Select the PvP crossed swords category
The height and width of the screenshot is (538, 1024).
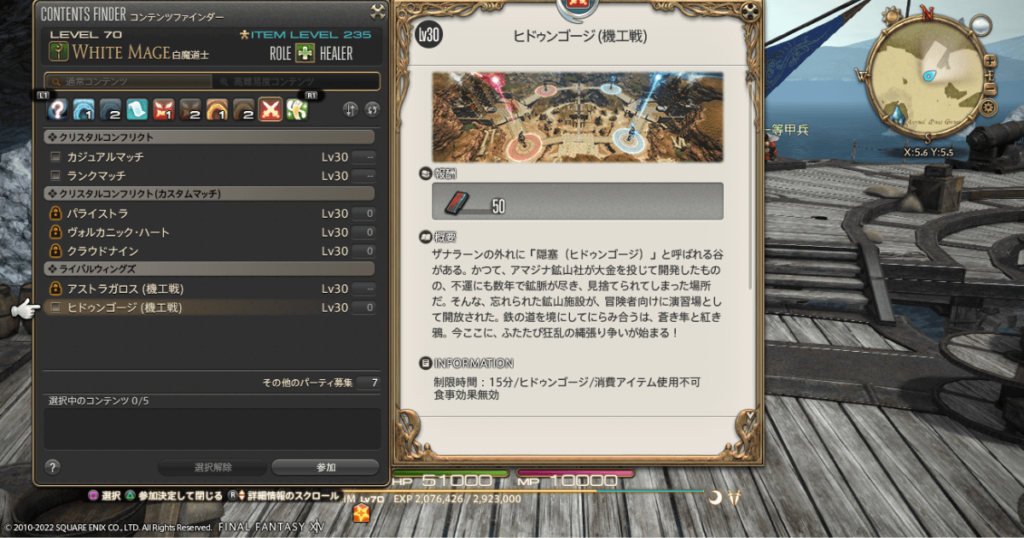point(270,110)
